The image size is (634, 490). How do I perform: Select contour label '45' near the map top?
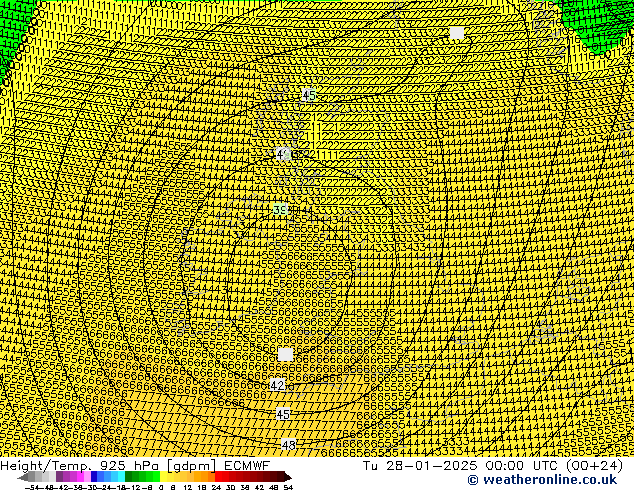click(x=309, y=95)
